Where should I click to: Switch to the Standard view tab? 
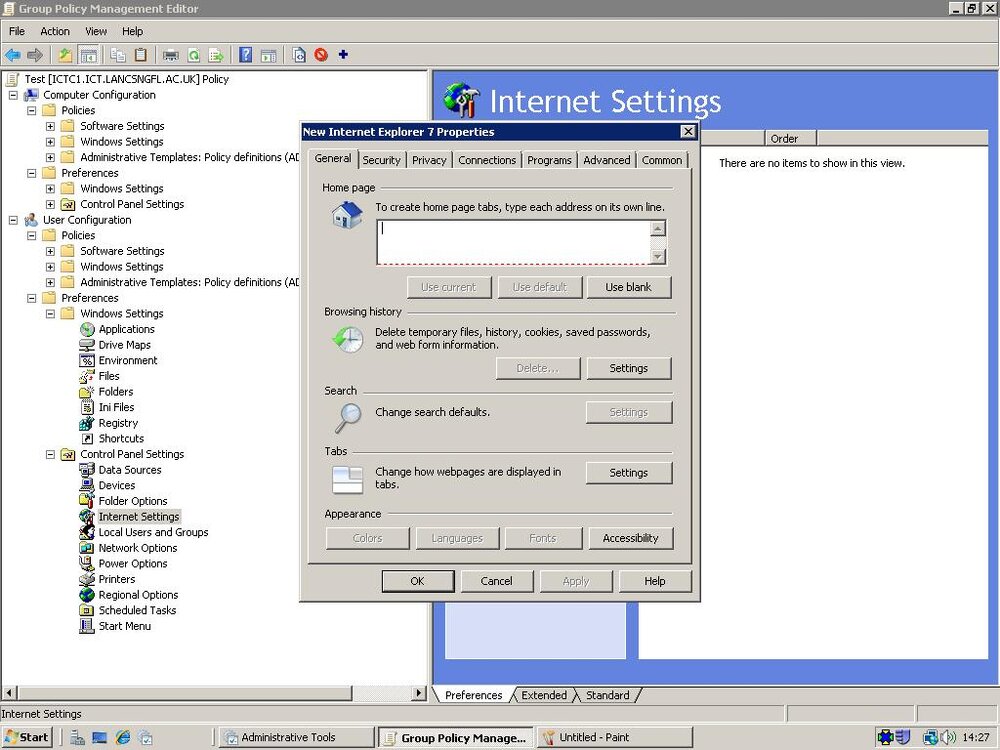pyautogui.click(x=607, y=695)
